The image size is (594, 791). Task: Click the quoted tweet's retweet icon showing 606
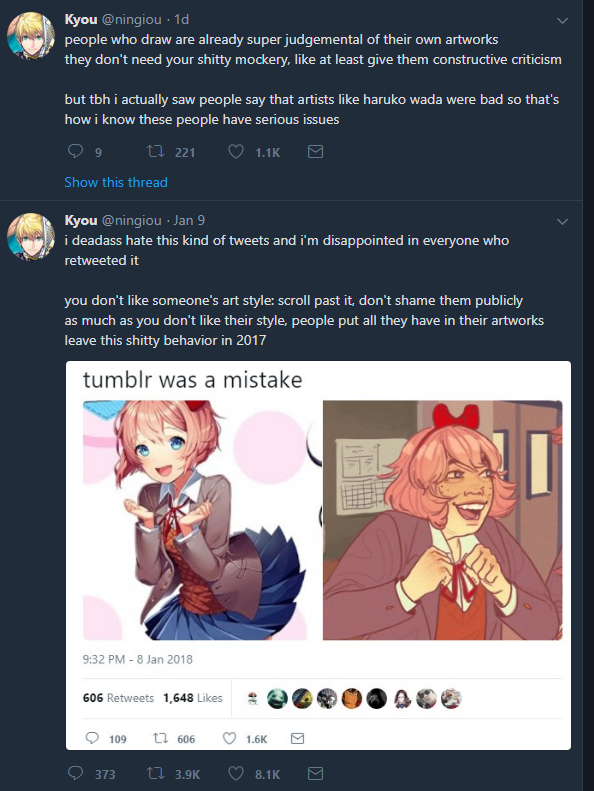tap(160, 739)
